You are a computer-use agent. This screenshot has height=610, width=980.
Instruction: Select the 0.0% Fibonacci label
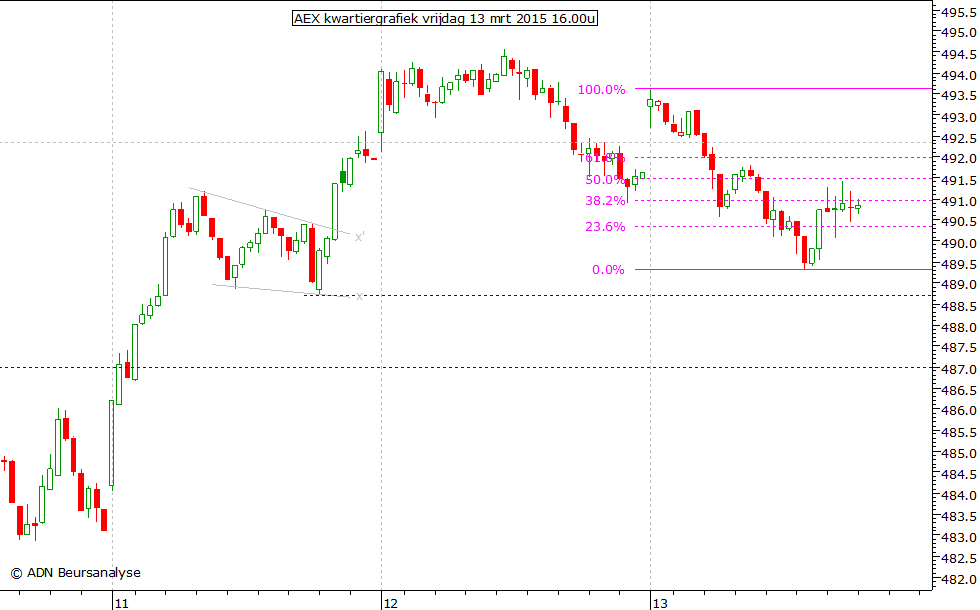tap(608, 270)
